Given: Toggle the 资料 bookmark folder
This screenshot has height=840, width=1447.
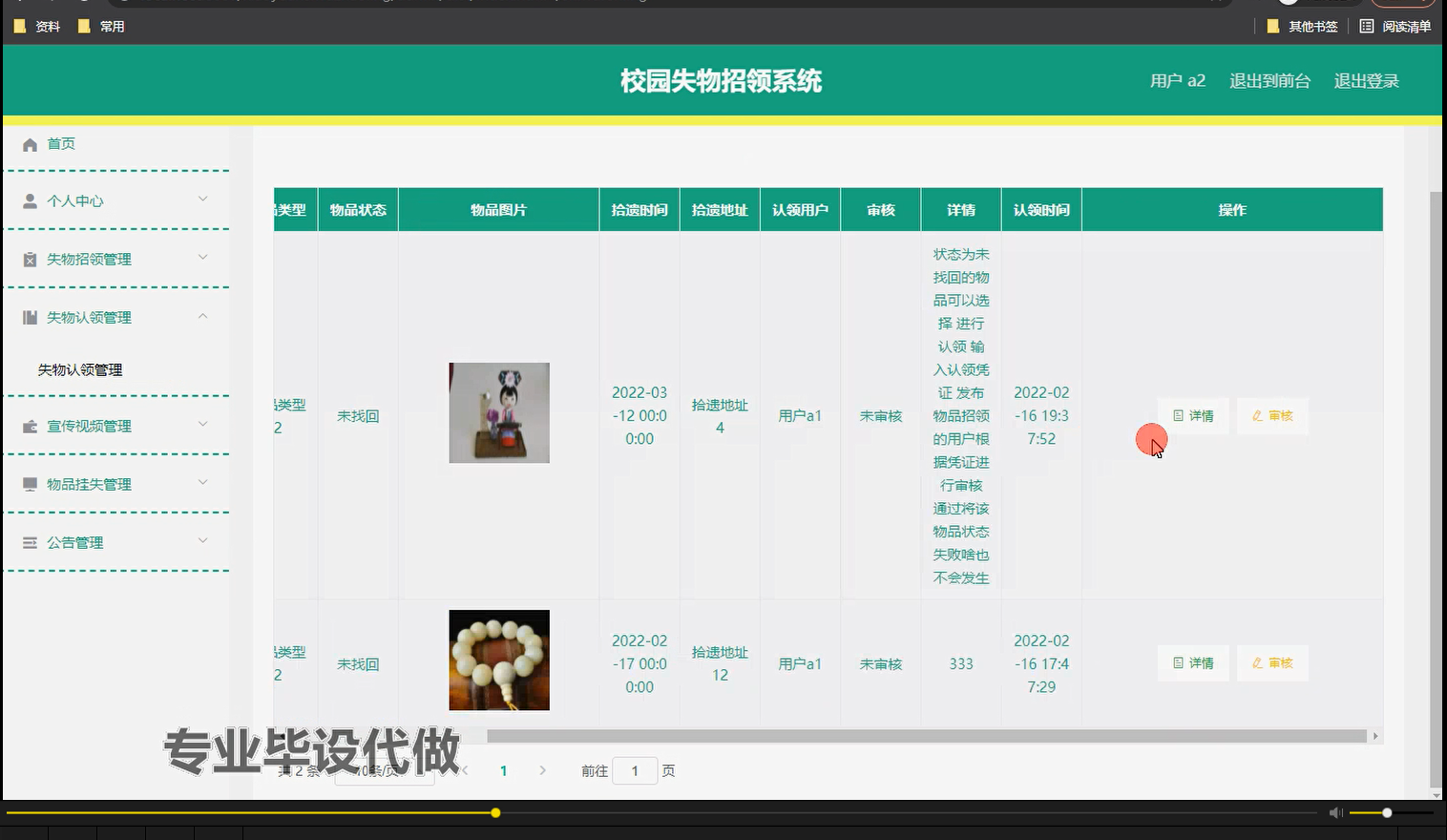Looking at the screenshot, I should 36,26.
